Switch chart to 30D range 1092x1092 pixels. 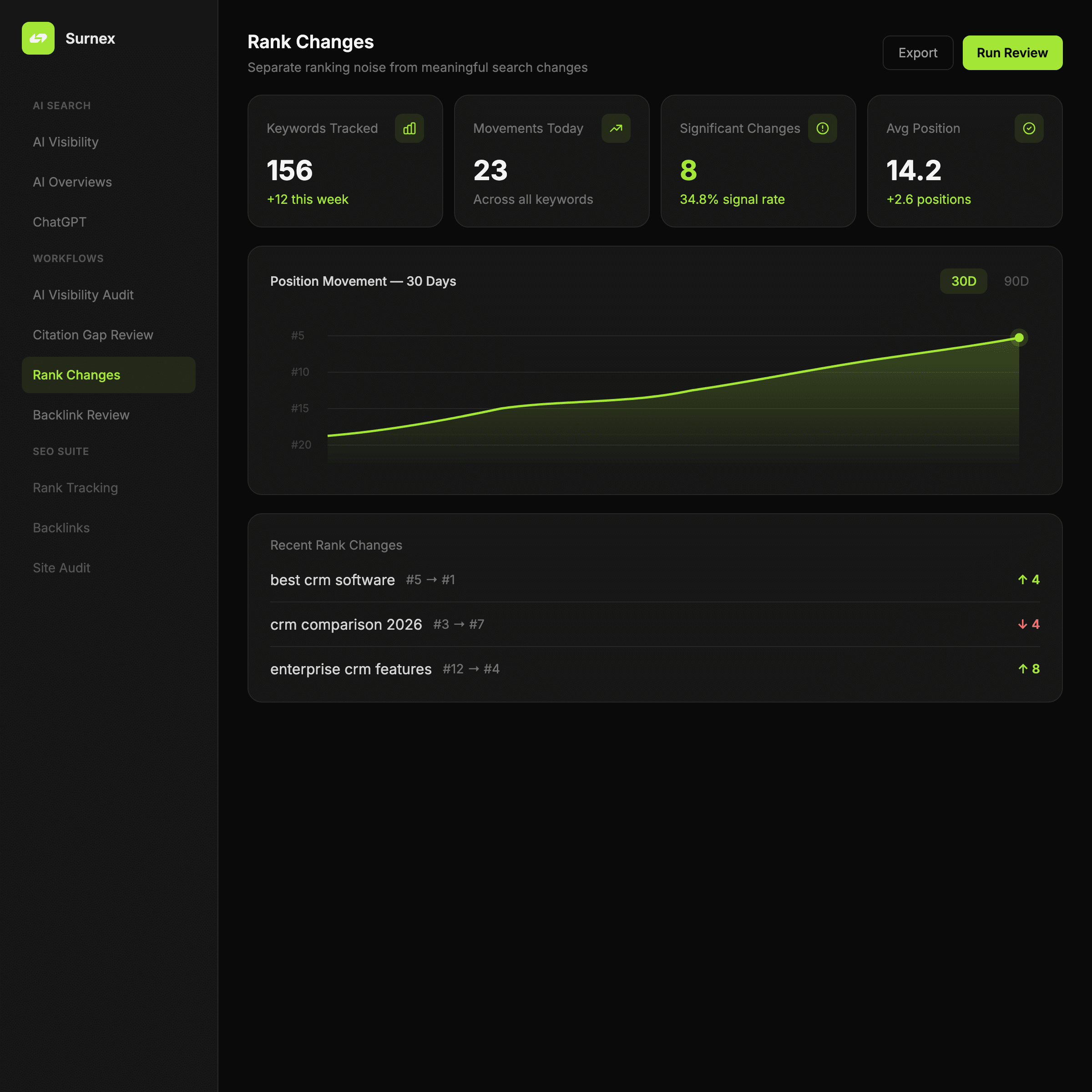pos(963,281)
